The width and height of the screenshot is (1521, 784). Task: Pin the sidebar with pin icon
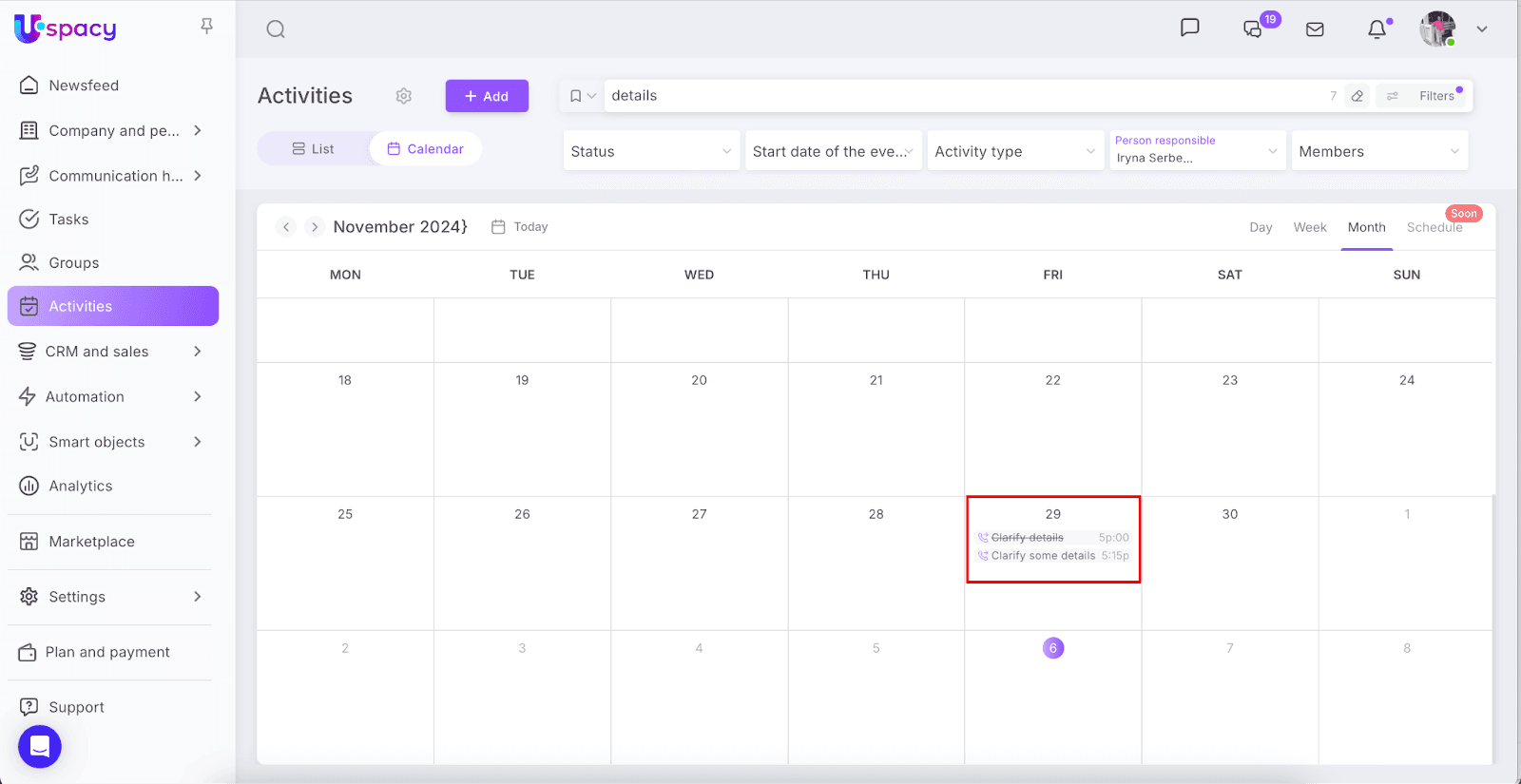click(206, 26)
